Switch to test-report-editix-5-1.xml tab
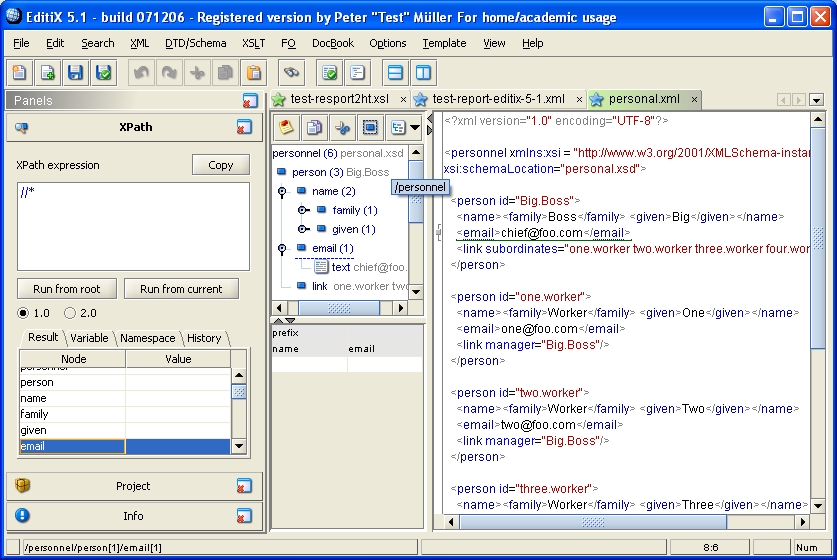Viewport: 837px width, 560px height. [x=498, y=99]
